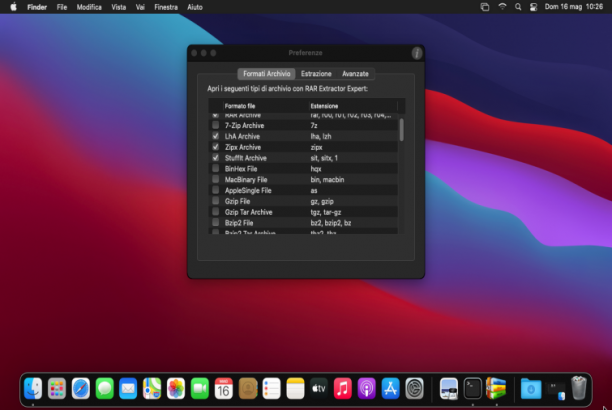Open App Store in dock
Viewport: 612px width, 410px height.
click(x=390, y=389)
